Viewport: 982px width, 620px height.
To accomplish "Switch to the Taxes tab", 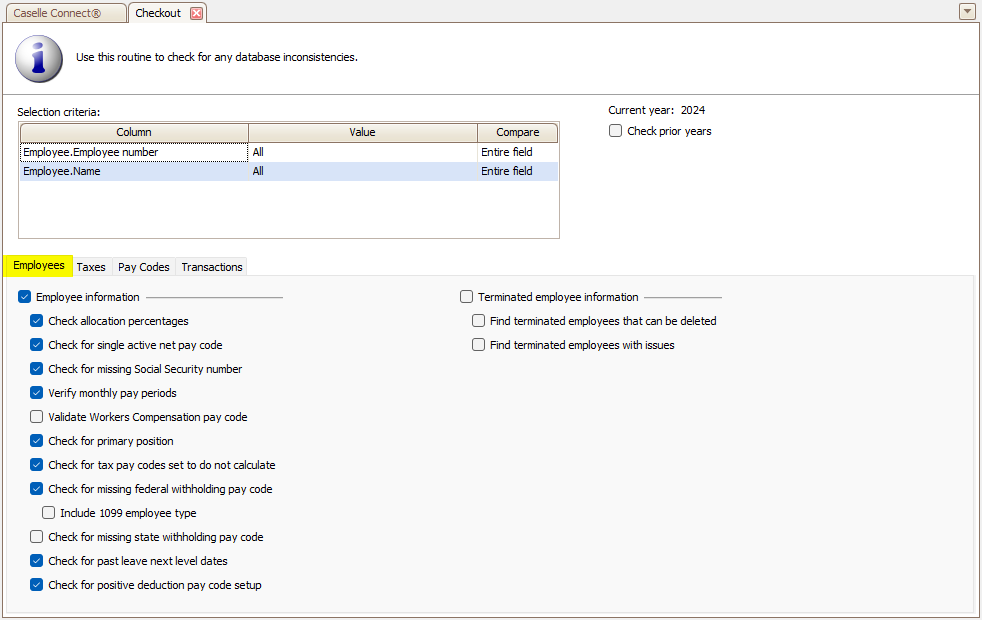I will [x=91, y=267].
